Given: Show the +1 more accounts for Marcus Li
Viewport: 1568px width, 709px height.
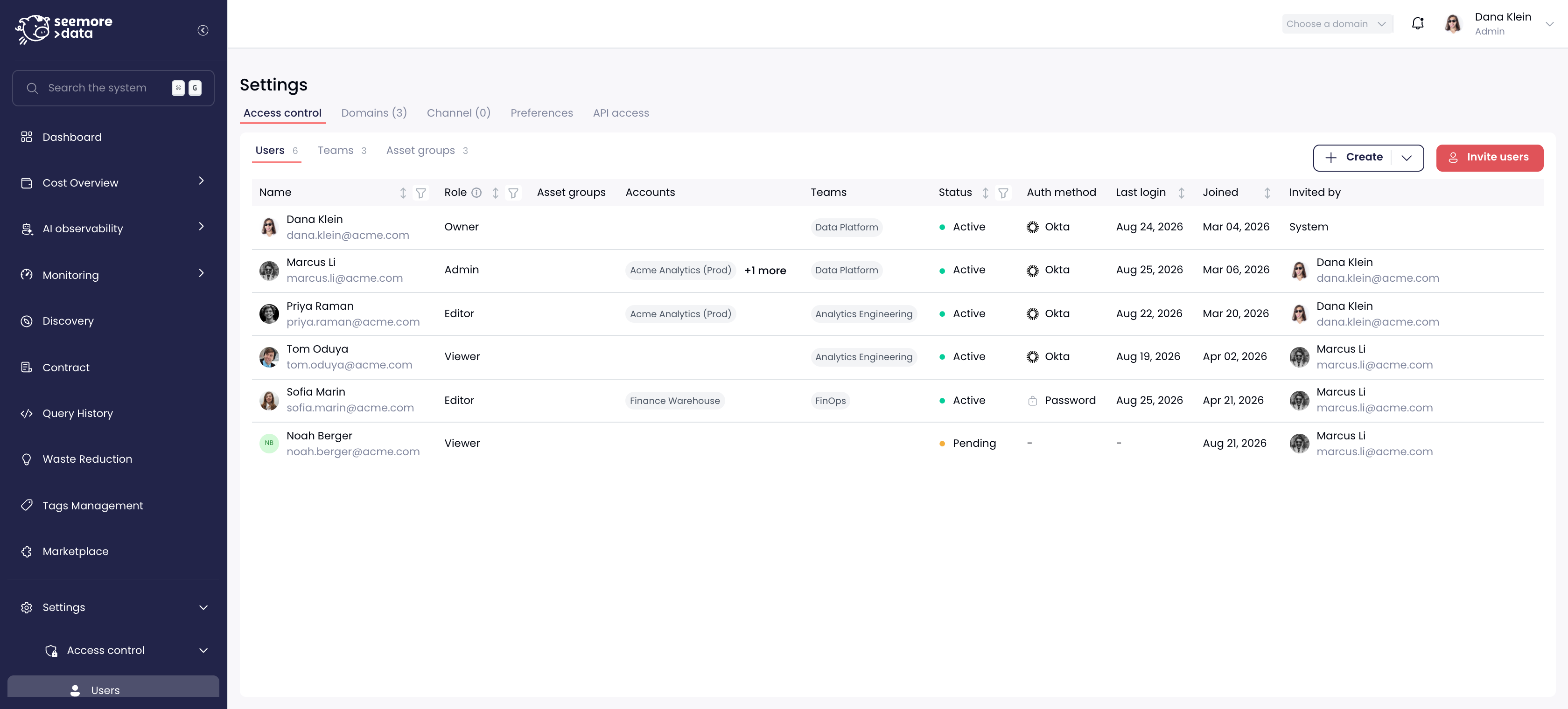Looking at the screenshot, I should click(x=764, y=271).
